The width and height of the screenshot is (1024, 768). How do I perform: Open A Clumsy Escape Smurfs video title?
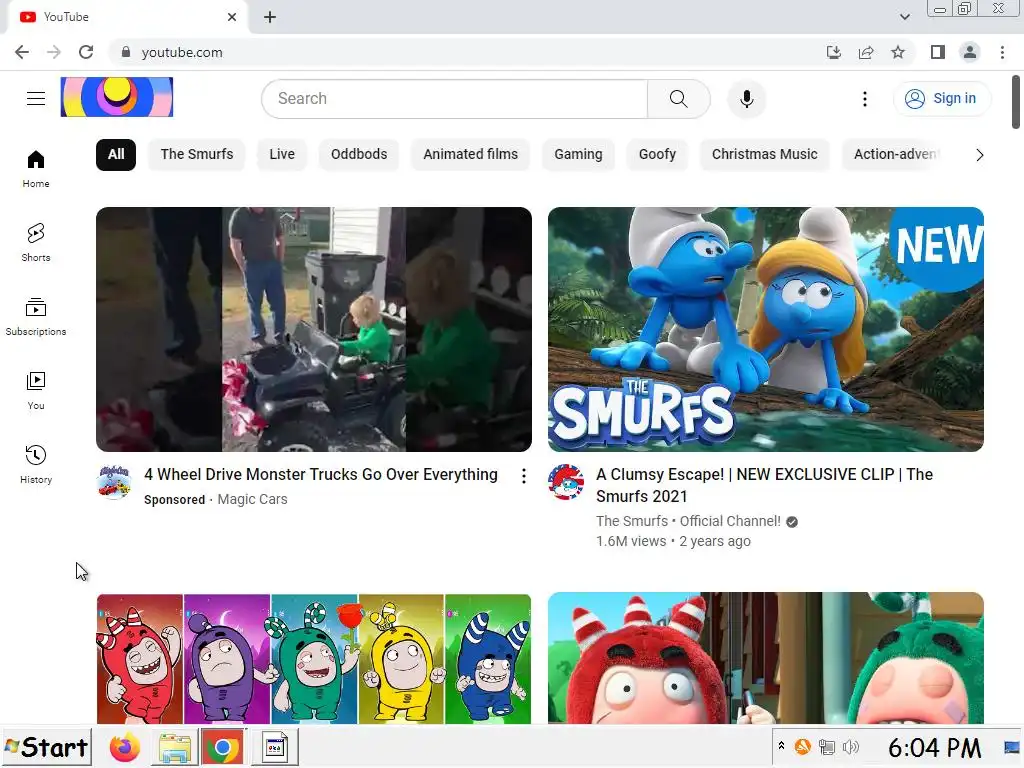764,486
